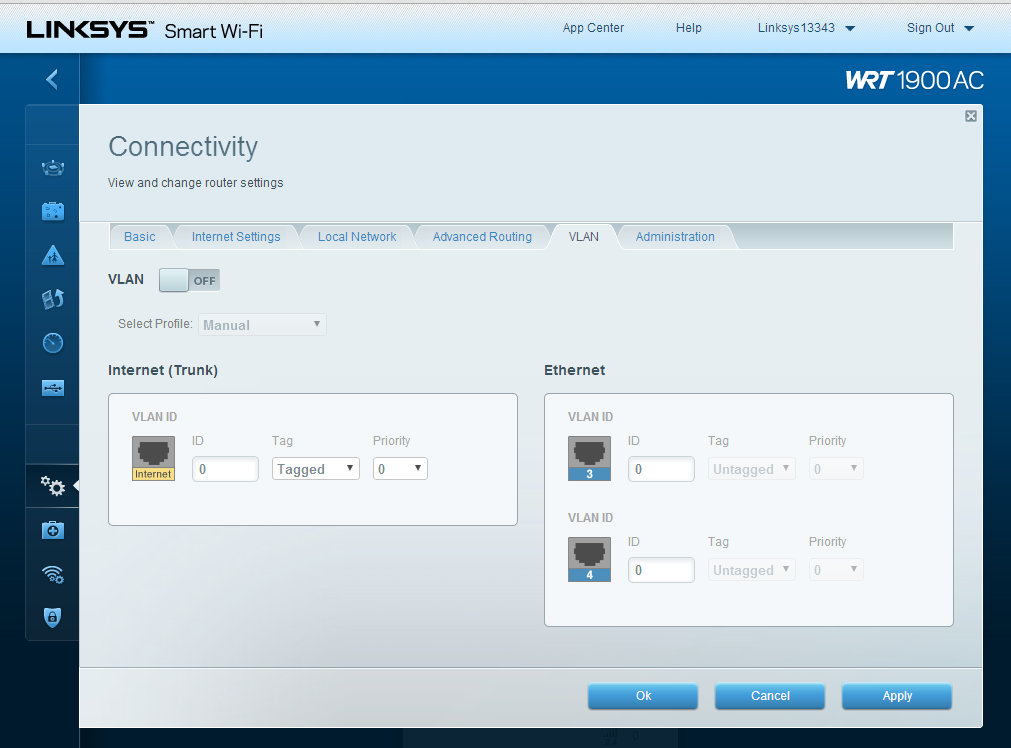
Task: Click "View and change router settings" text
Action: [195, 182]
